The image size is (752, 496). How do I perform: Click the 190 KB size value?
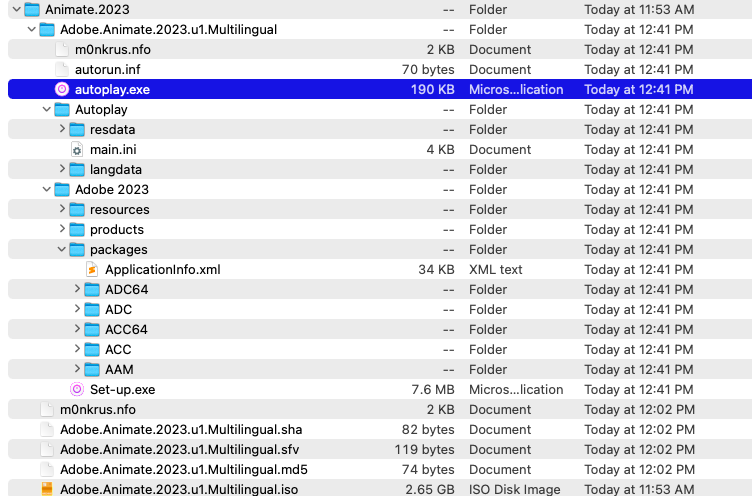[433, 89]
